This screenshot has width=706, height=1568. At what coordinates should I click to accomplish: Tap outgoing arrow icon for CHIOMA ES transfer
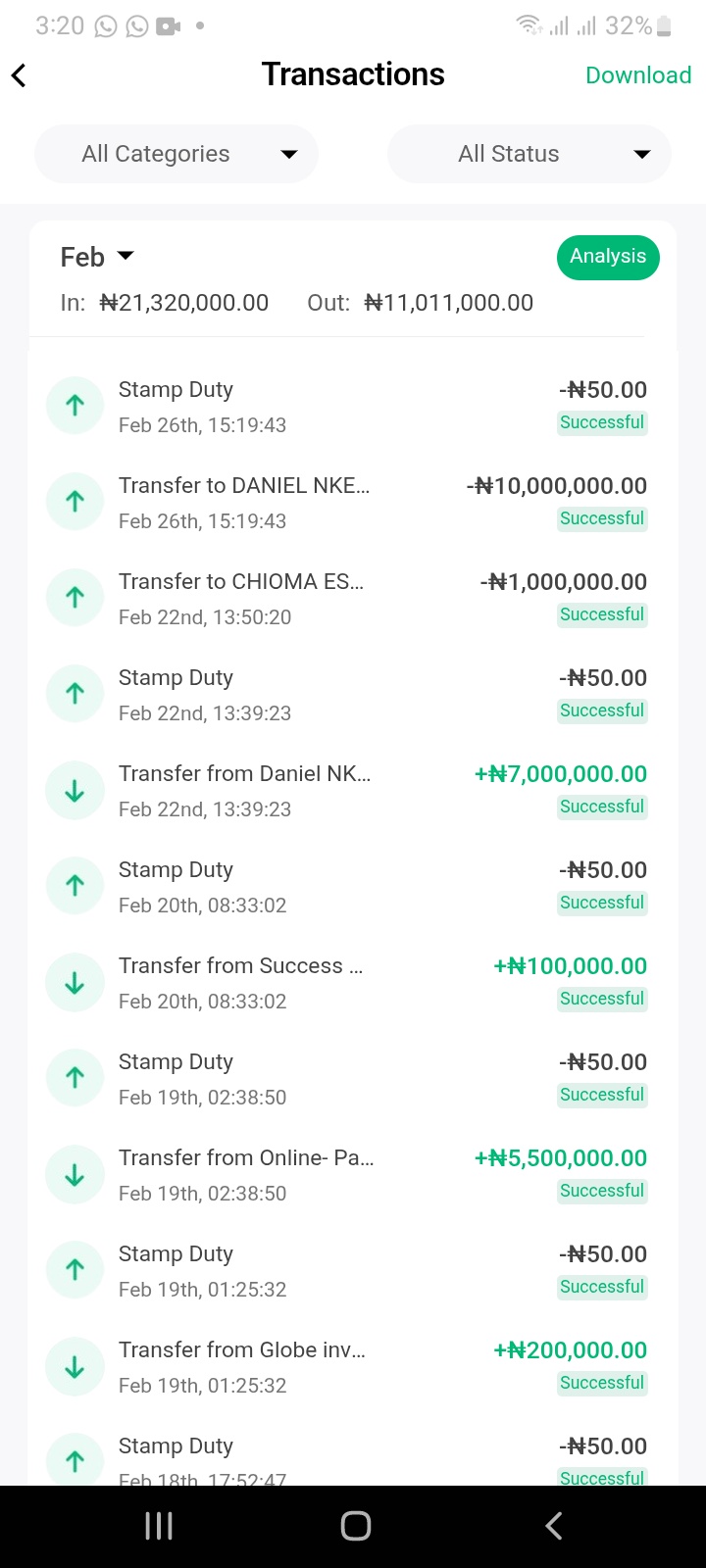tap(75, 598)
